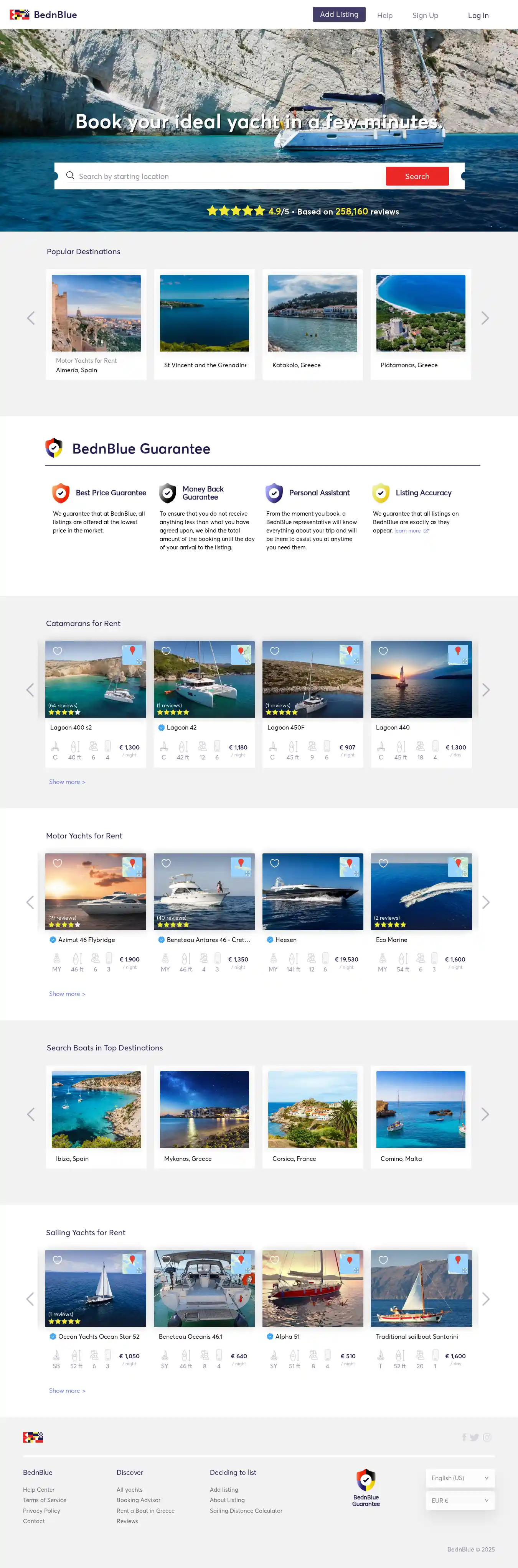Image resolution: width=518 pixels, height=1568 pixels.
Task: Focus the starting location search field
Action: coord(213,176)
